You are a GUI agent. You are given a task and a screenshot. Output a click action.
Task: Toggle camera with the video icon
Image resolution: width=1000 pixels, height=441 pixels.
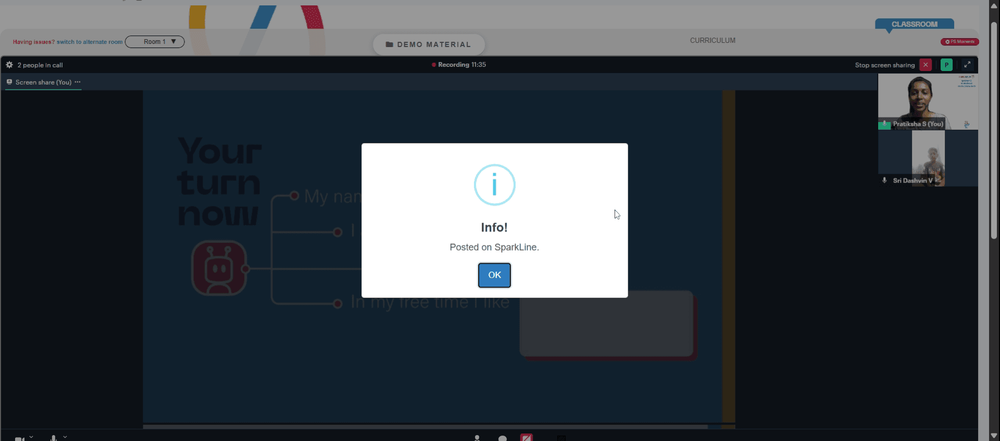click(x=19, y=438)
